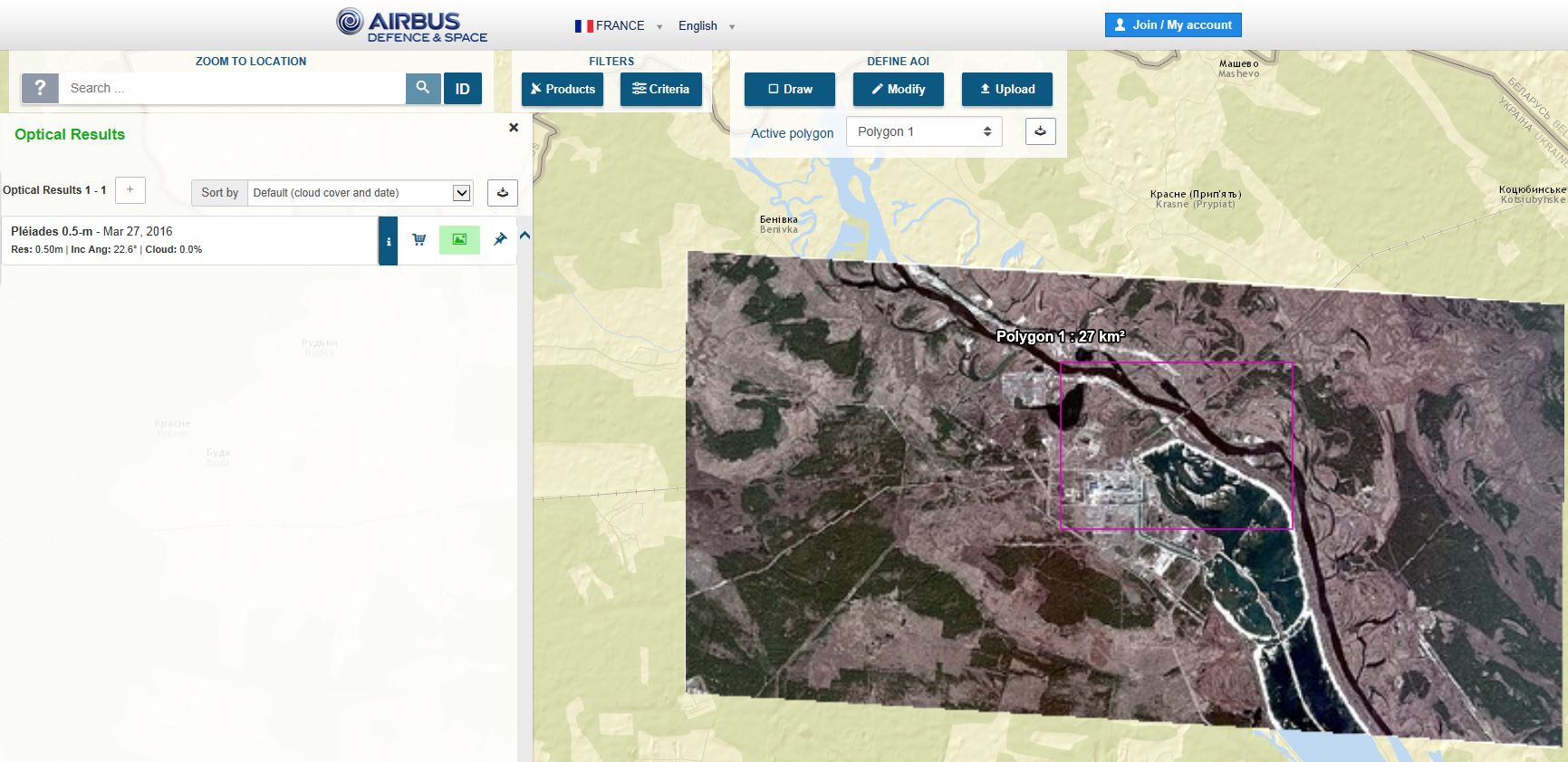Viewport: 1568px width, 762px height.
Task: Select the Pléiades 0.5-m Mar 27, 2016 result
Action: tap(189, 240)
